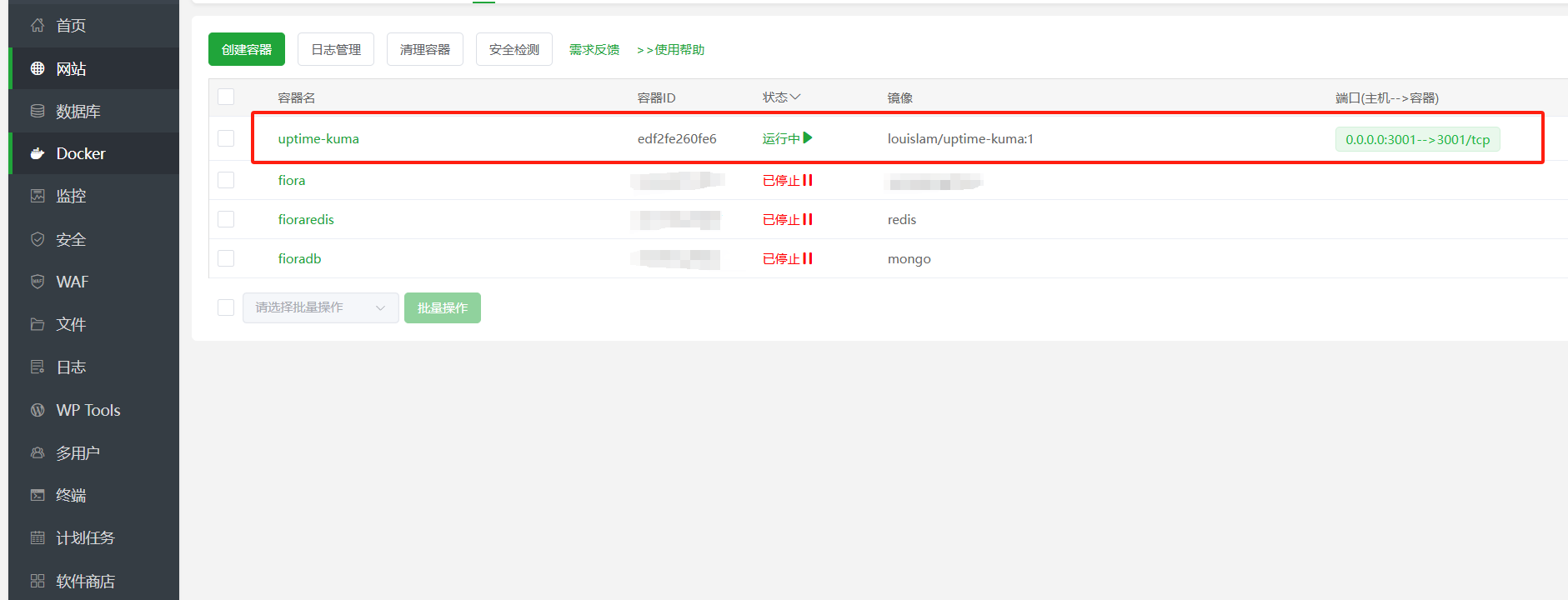
Task: Toggle the select-all checkbox in the table header
Action: point(226,97)
